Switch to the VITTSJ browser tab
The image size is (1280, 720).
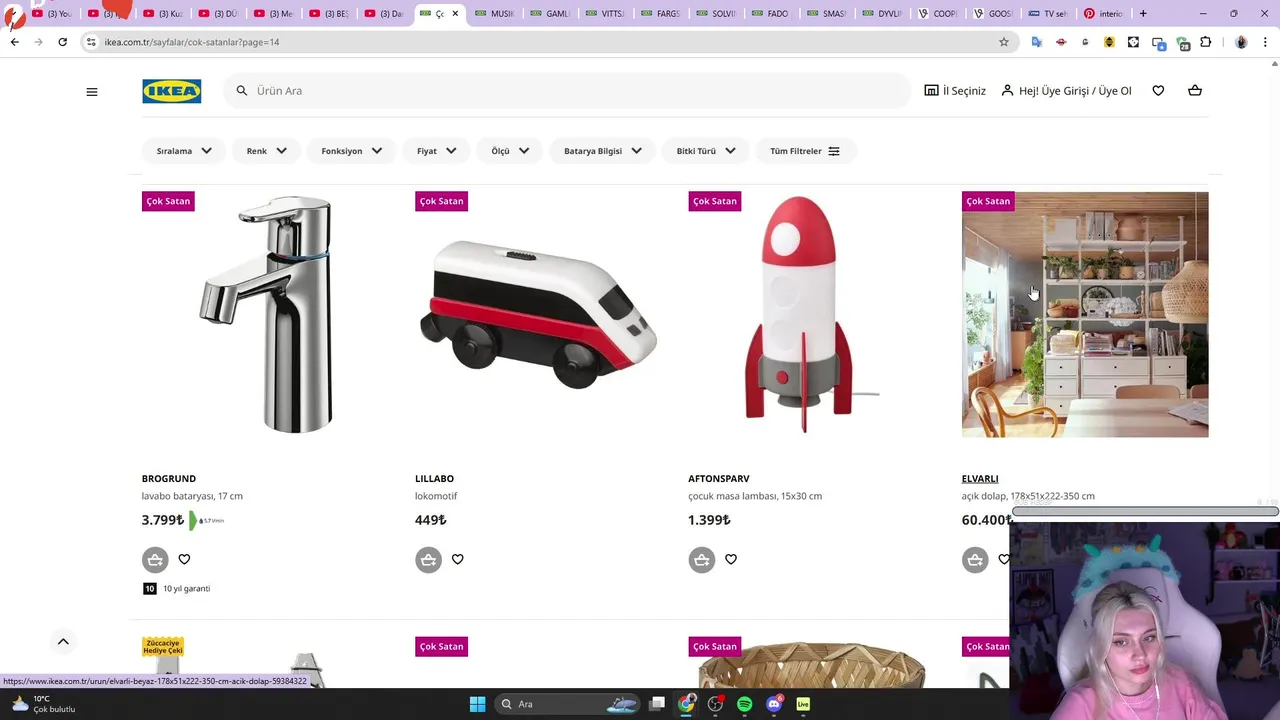coord(605,13)
